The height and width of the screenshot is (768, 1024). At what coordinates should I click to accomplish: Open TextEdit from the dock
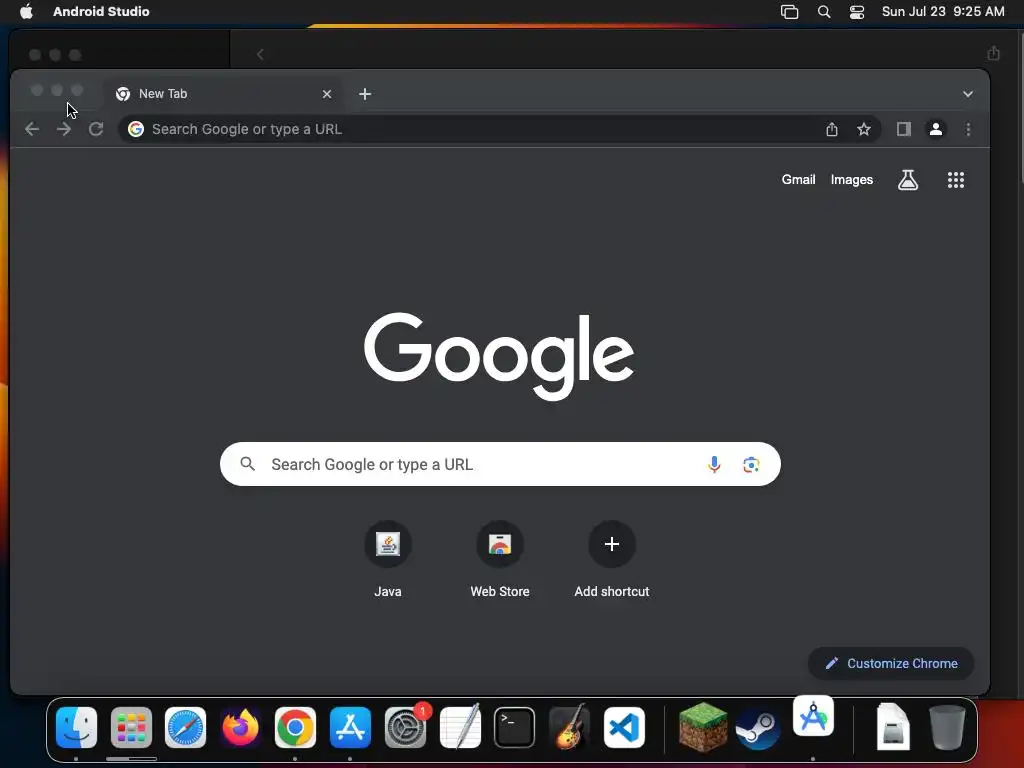pyautogui.click(x=460, y=728)
